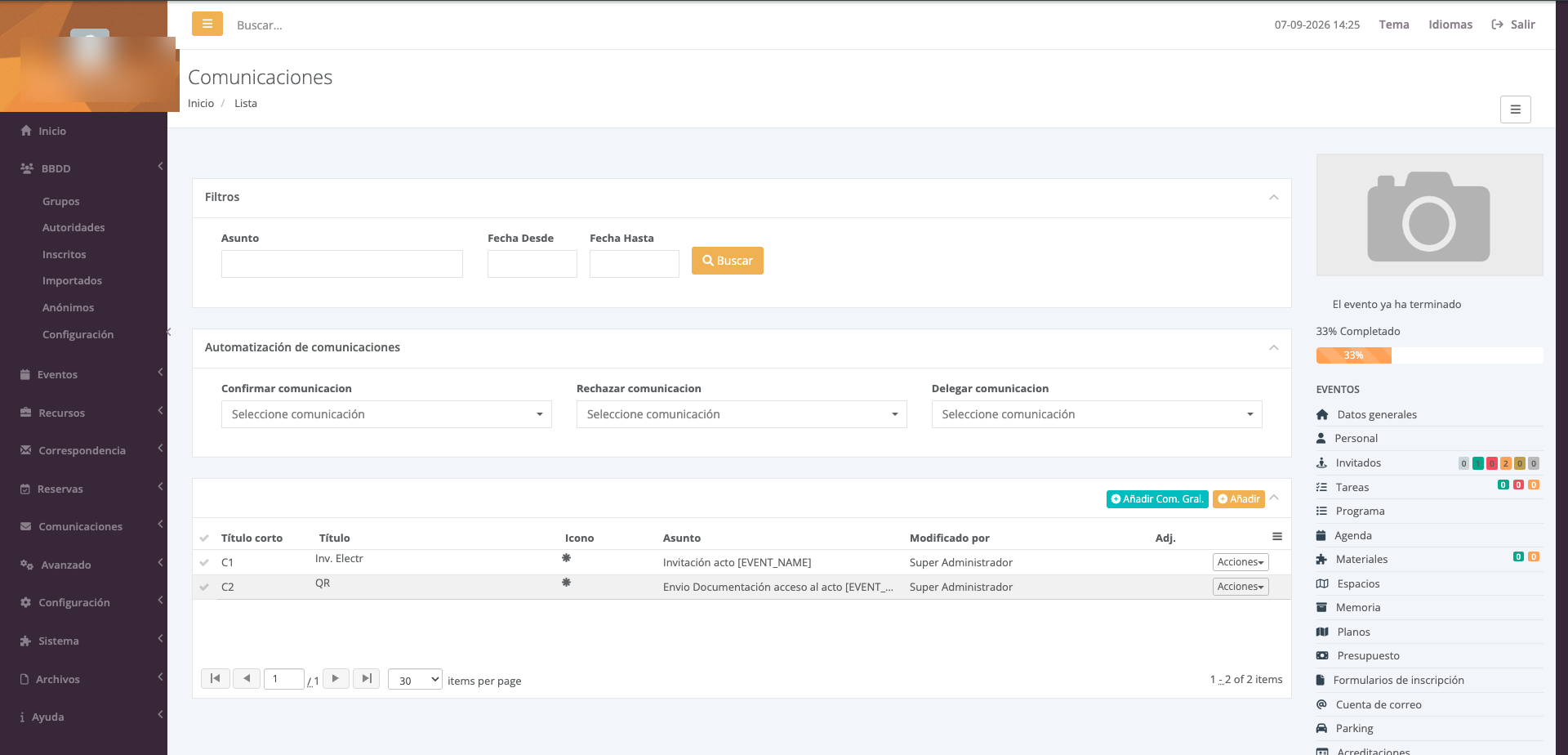Select the C2 row checkmark
The width and height of the screenshot is (1568, 755).
tap(204, 587)
